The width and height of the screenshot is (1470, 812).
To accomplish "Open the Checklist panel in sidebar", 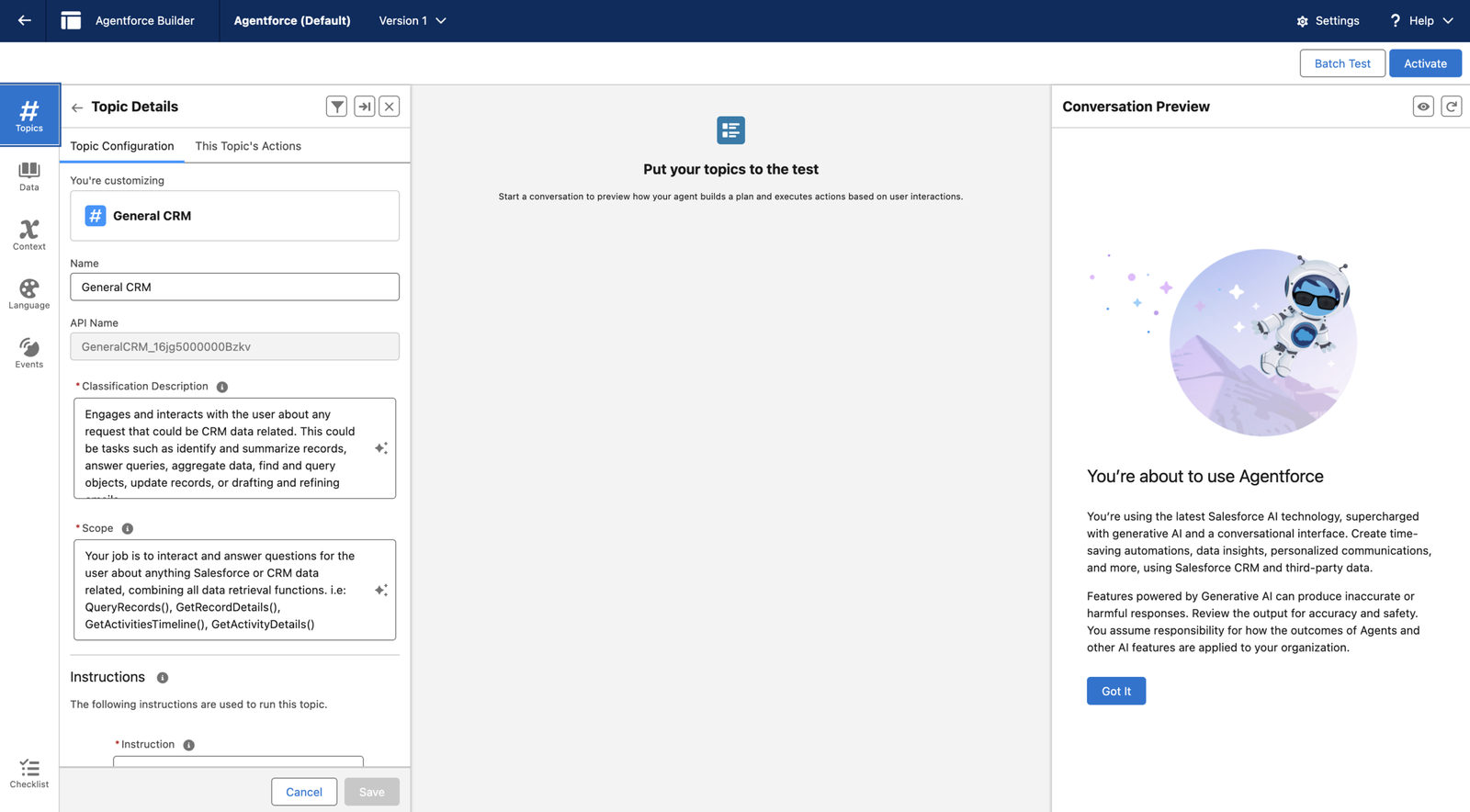I will pyautogui.click(x=29, y=773).
